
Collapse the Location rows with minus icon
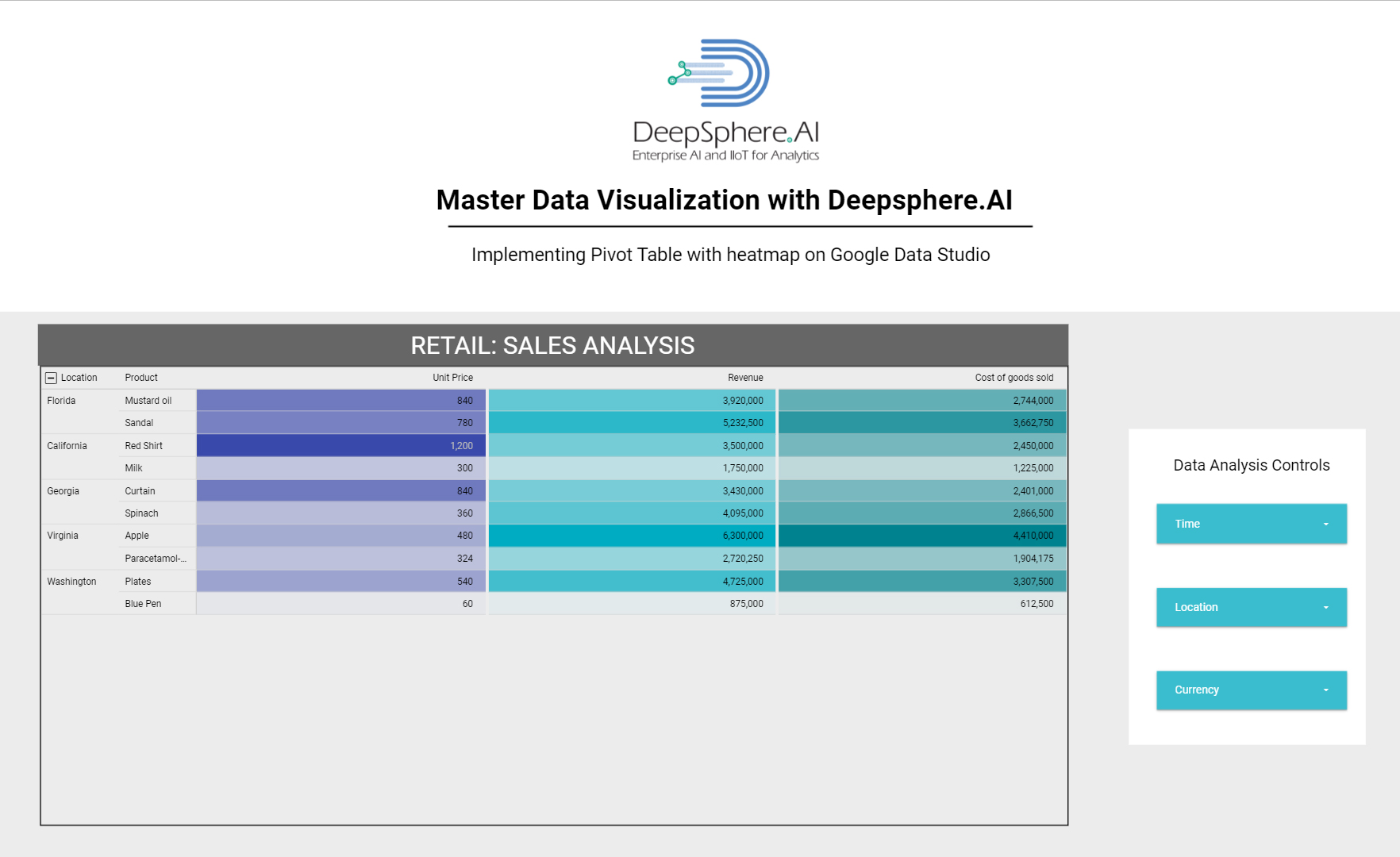point(51,379)
